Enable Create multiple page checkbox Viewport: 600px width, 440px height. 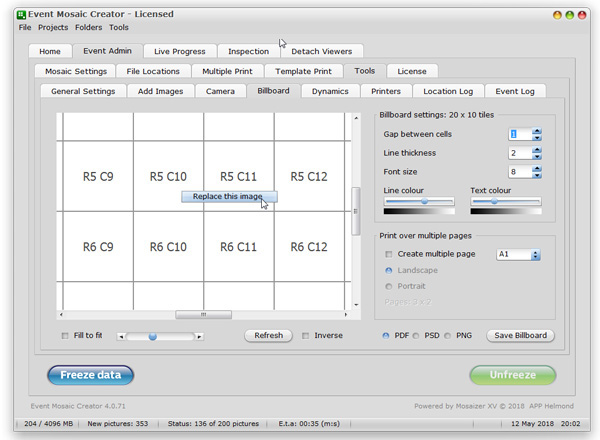pos(389,254)
